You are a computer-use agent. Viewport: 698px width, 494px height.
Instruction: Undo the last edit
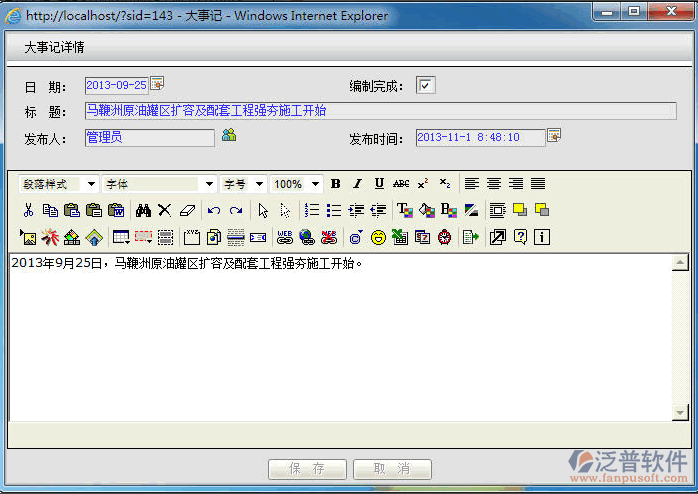[x=214, y=210]
